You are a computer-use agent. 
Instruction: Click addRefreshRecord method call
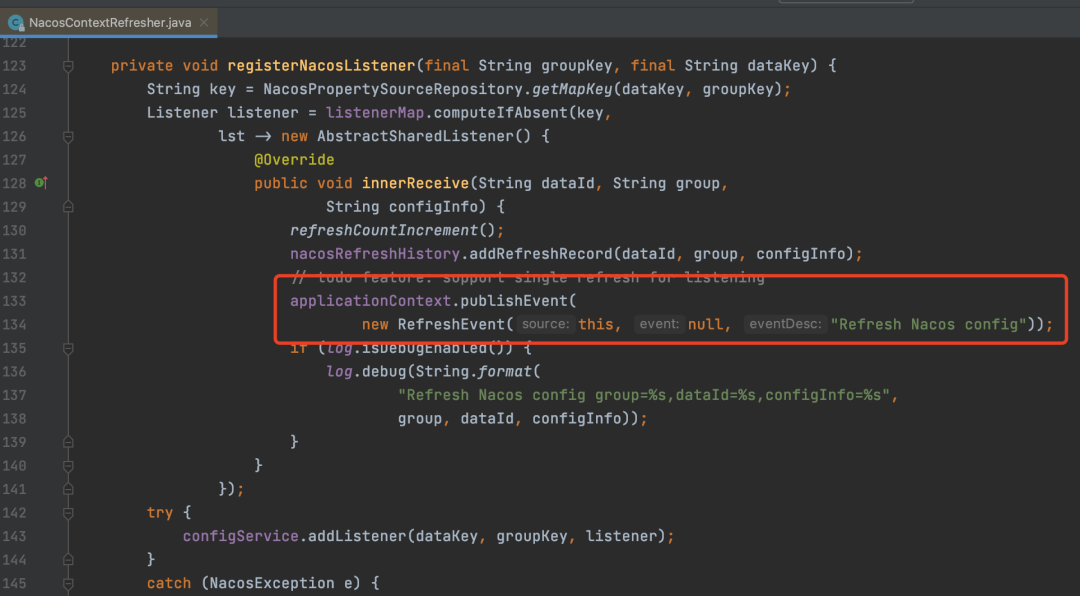tap(541, 254)
